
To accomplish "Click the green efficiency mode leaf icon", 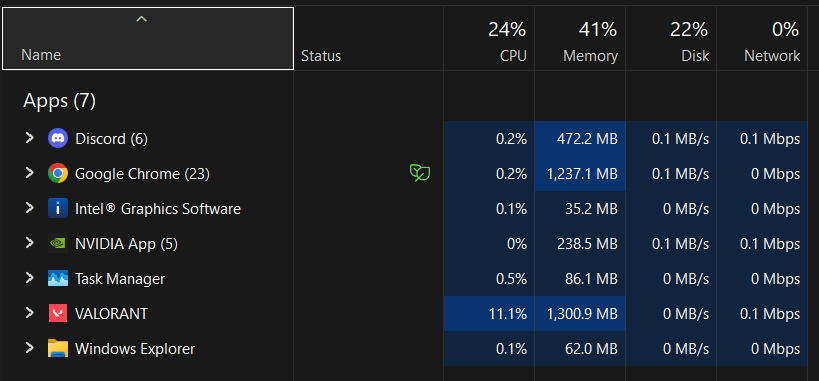I will [419, 173].
